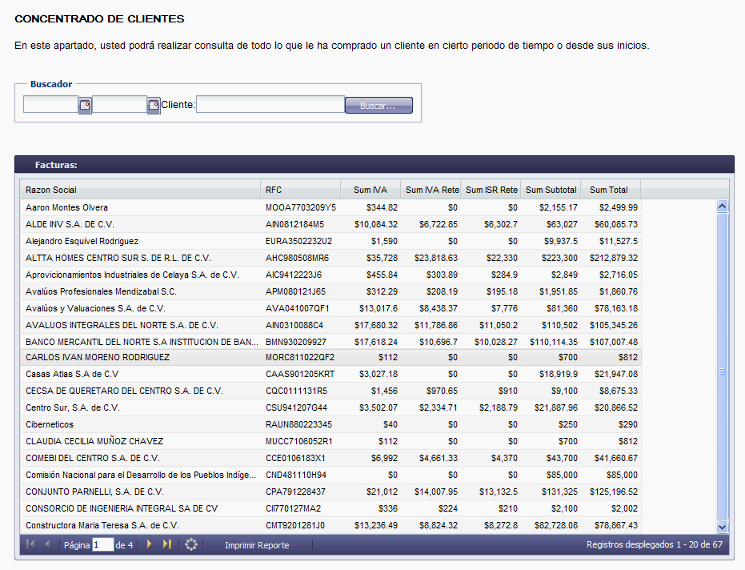Screen dimensions: 745x570
Task: Click RFC cell MOOA7703209Y5
Action: point(301,208)
